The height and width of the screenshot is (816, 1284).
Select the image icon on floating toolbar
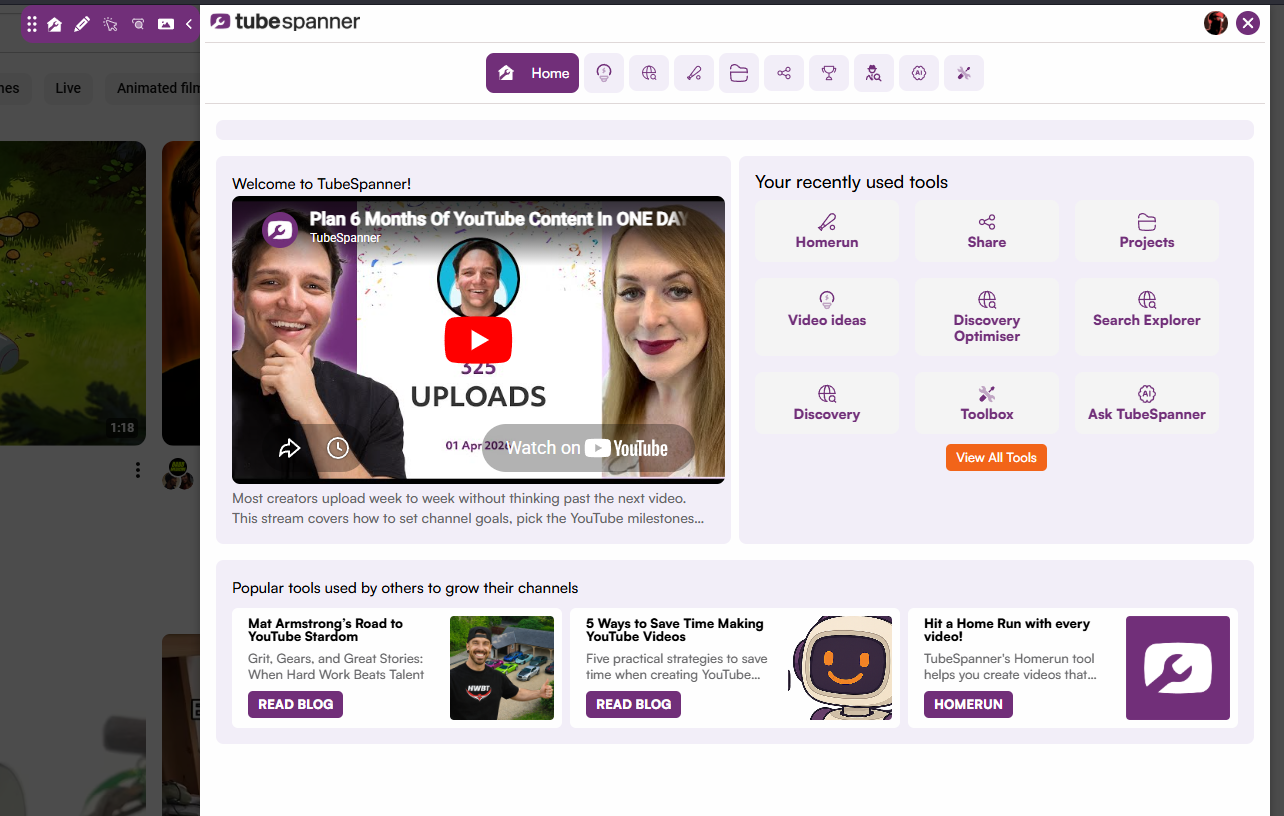tap(166, 24)
